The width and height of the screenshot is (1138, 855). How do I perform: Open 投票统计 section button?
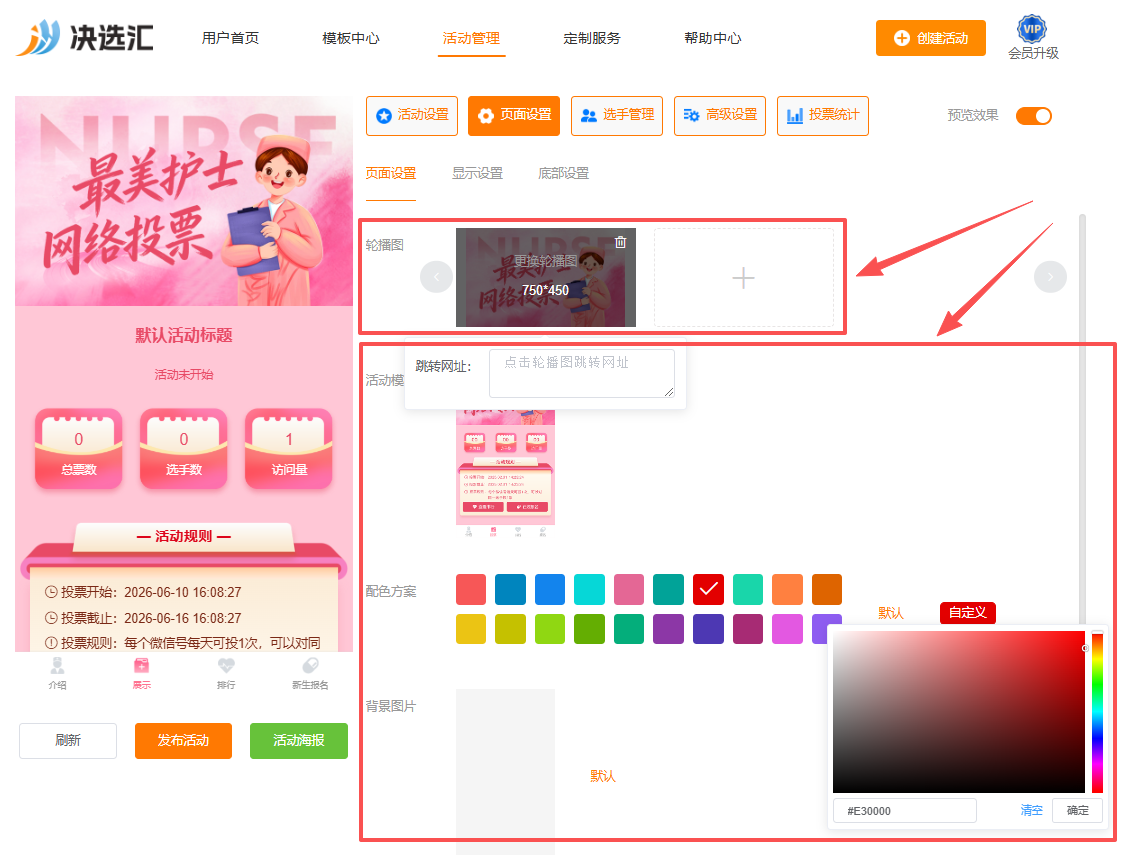[x=823, y=115]
